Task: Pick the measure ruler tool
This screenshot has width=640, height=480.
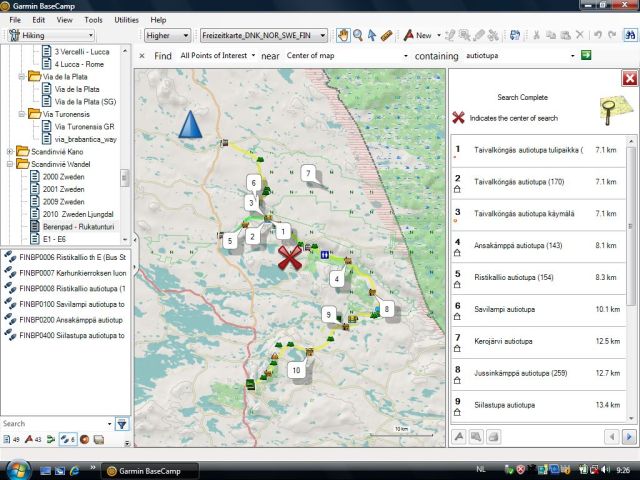Action: tap(386, 35)
